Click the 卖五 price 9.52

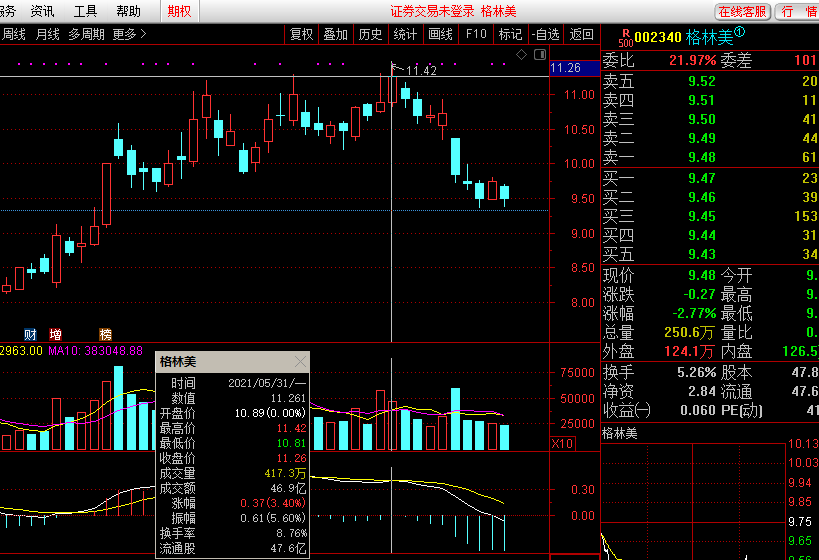pos(701,81)
